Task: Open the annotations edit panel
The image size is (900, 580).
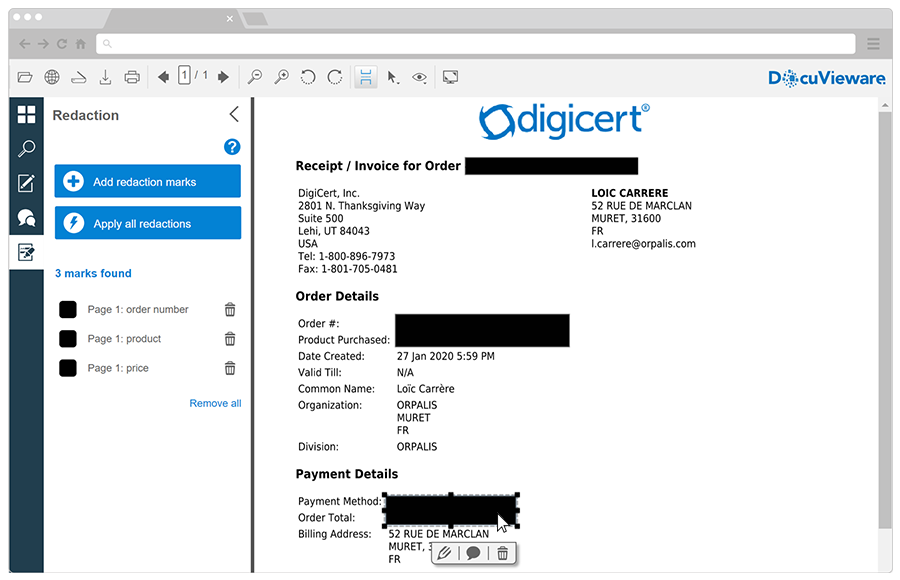Action: click(26, 183)
